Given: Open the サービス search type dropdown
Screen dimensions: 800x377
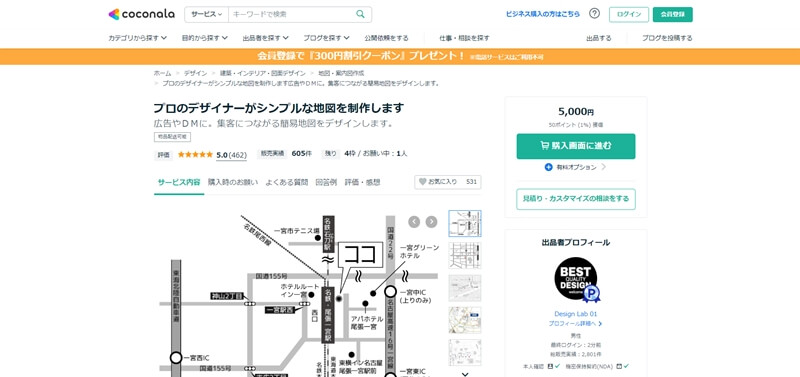Looking at the screenshot, I should pyautogui.click(x=207, y=14).
